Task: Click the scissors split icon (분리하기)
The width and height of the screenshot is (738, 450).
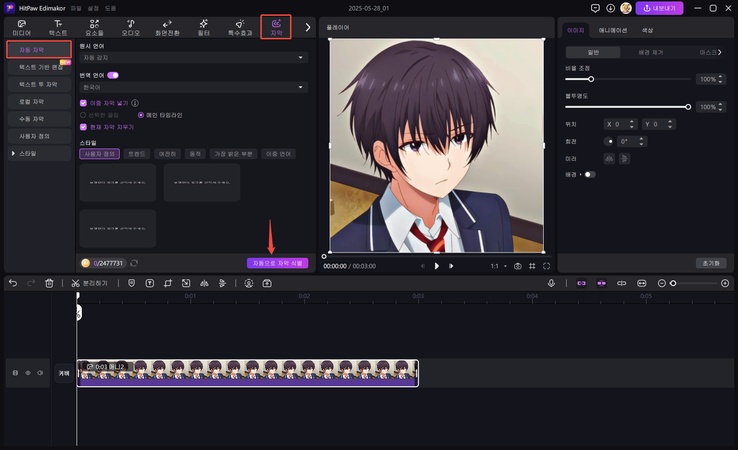Action: click(x=76, y=283)
